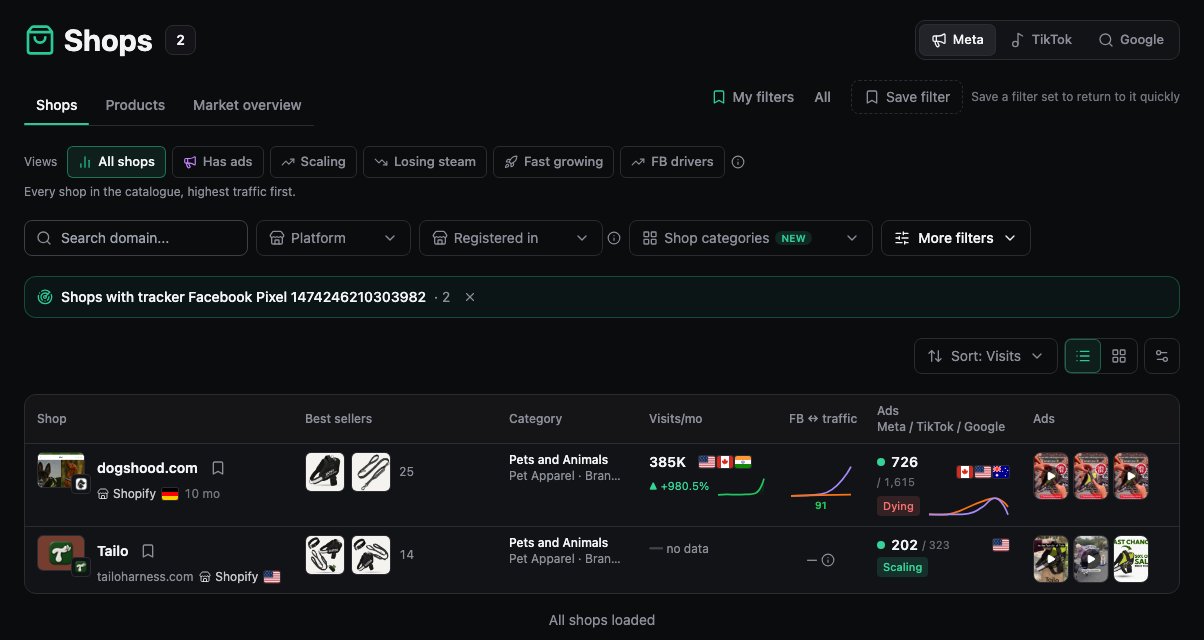Click the Shops shopping bag logo icon
Screen dimensions: 1204x640
point(39,40)
